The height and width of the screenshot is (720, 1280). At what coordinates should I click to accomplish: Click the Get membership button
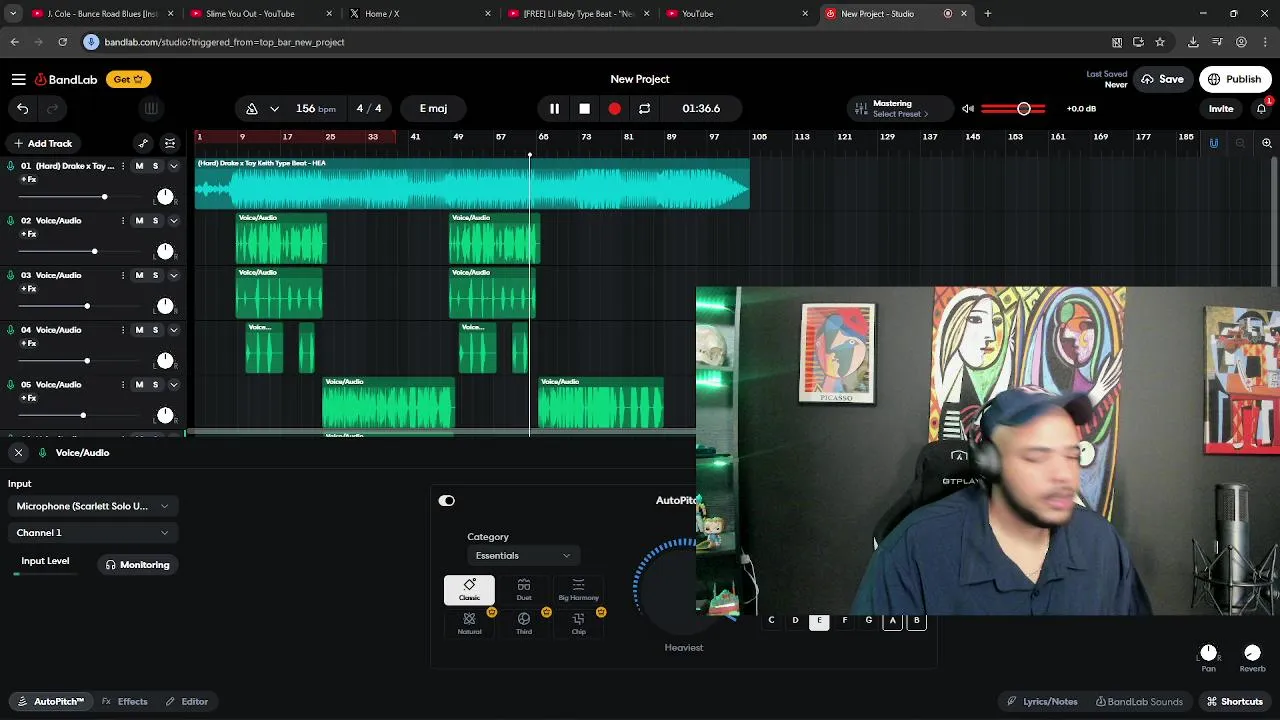click(x=127, y=79)
